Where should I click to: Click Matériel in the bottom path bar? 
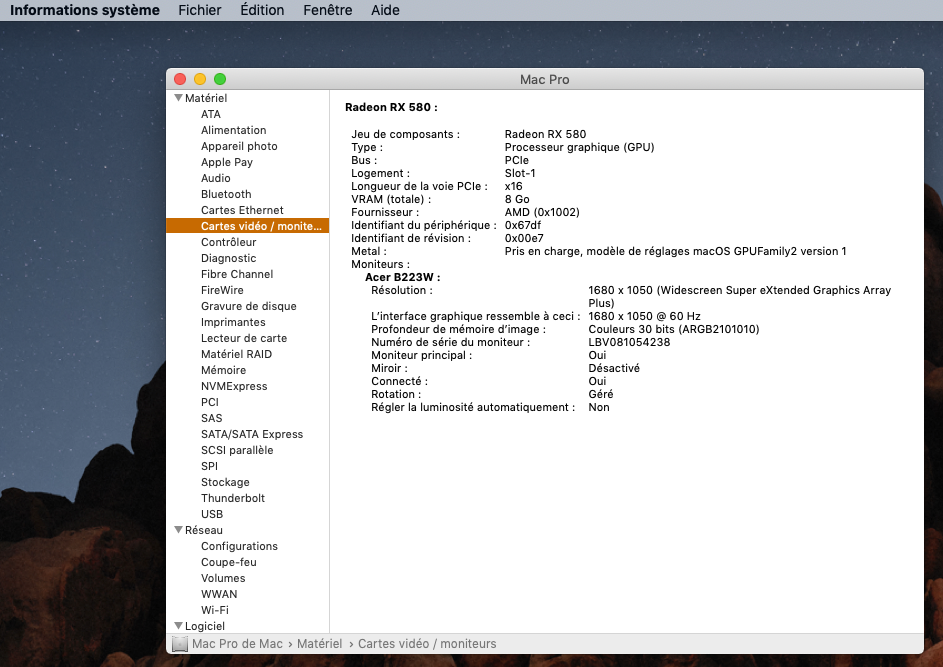point(319,644)
